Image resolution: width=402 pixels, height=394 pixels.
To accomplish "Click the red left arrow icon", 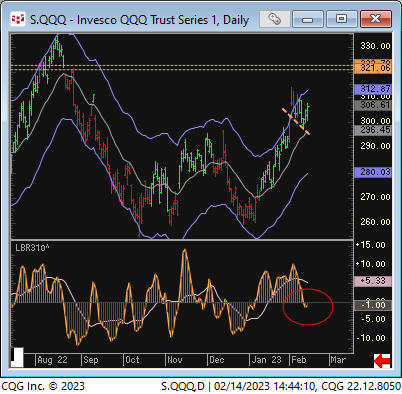I will [x=382, y=361].
